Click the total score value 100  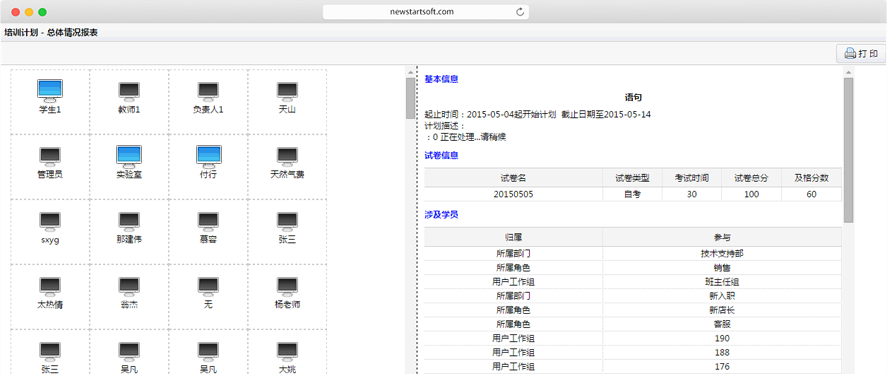pos(751,194)
